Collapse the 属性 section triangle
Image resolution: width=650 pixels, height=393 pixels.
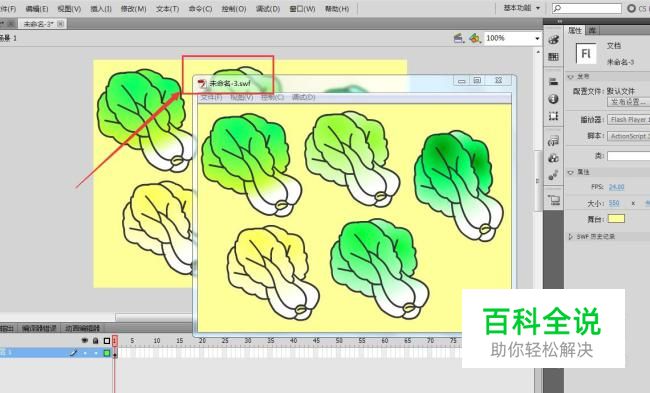pyautogui.click(x=571, y=172)
